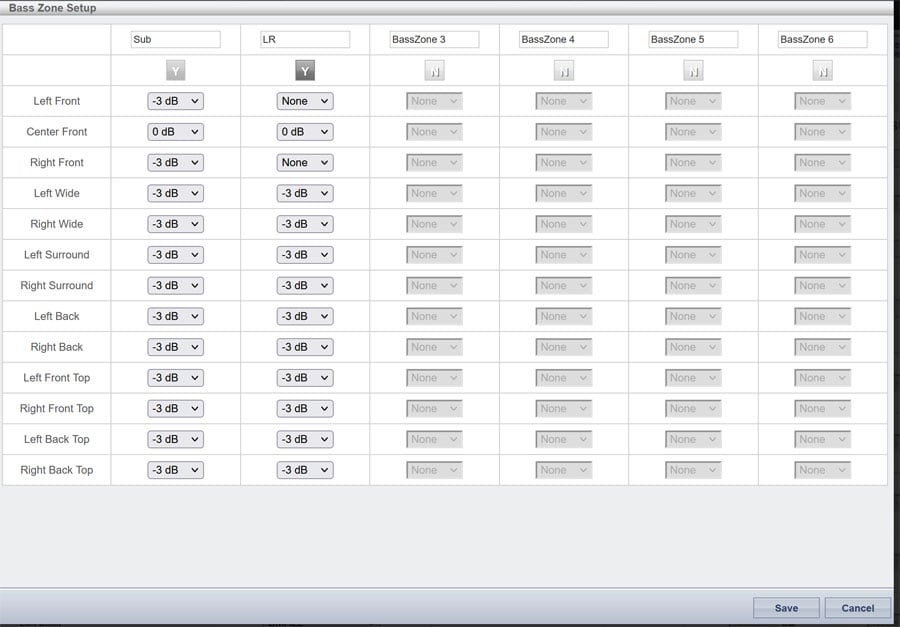Click the LR zone name field
Screen dimensions: 900x627
click(305, 40)
